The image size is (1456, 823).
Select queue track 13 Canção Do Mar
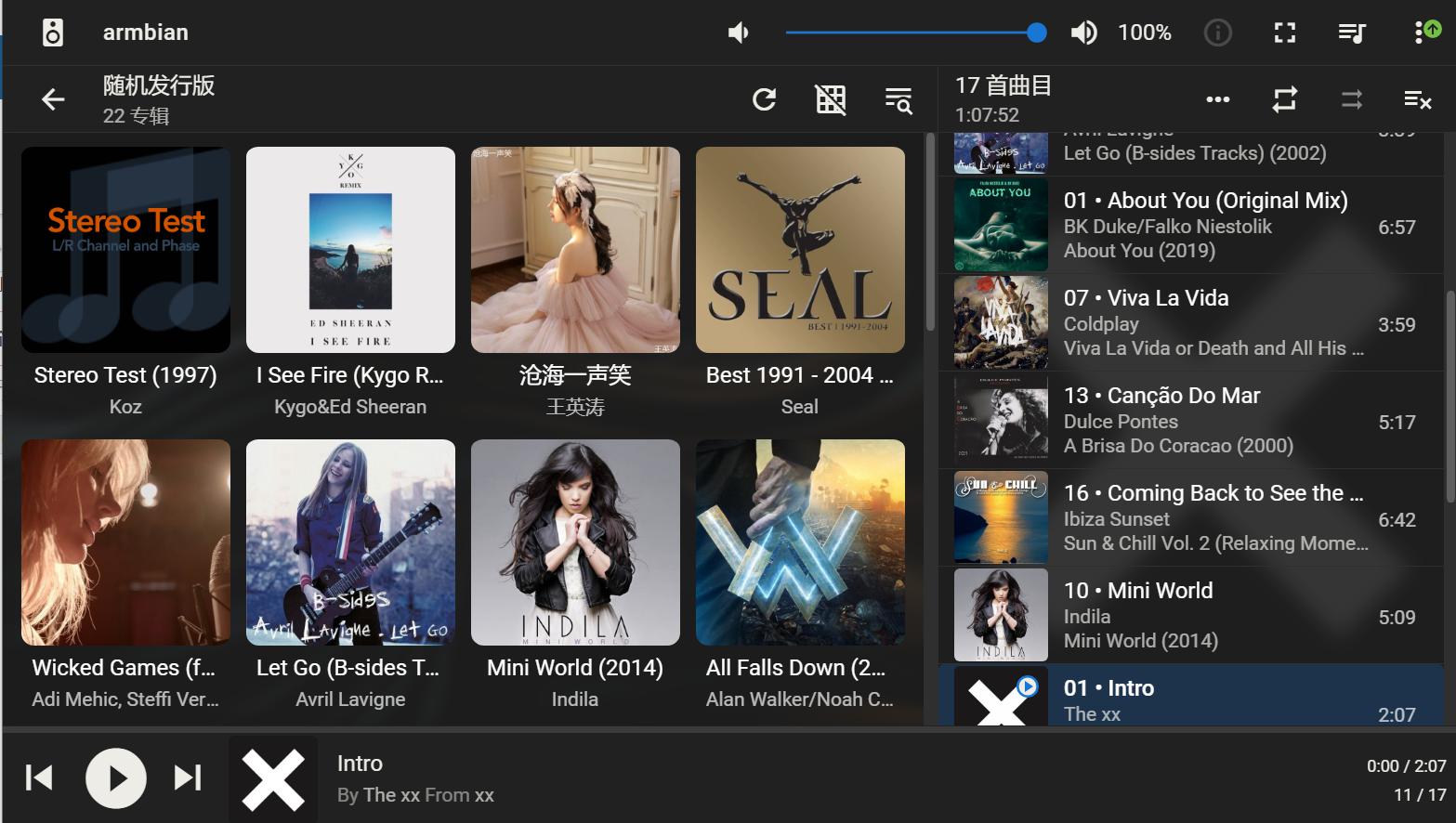coord(1191,420)
